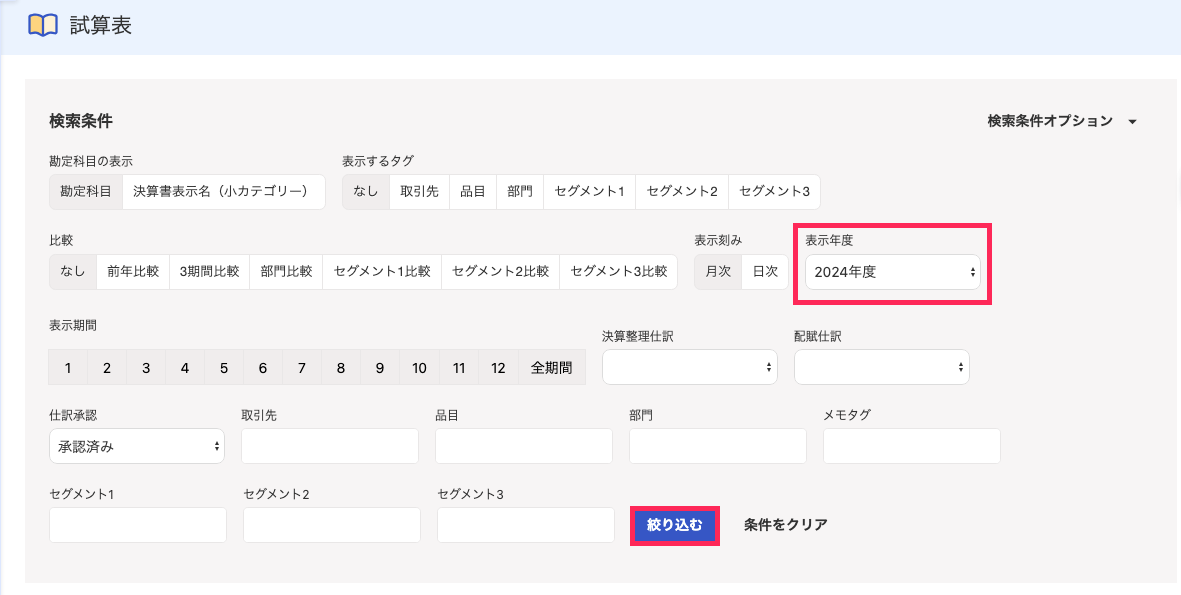The image size is (1181, 595).
Task: Click the 検索条件オプション label
Action: point(1050,121)
